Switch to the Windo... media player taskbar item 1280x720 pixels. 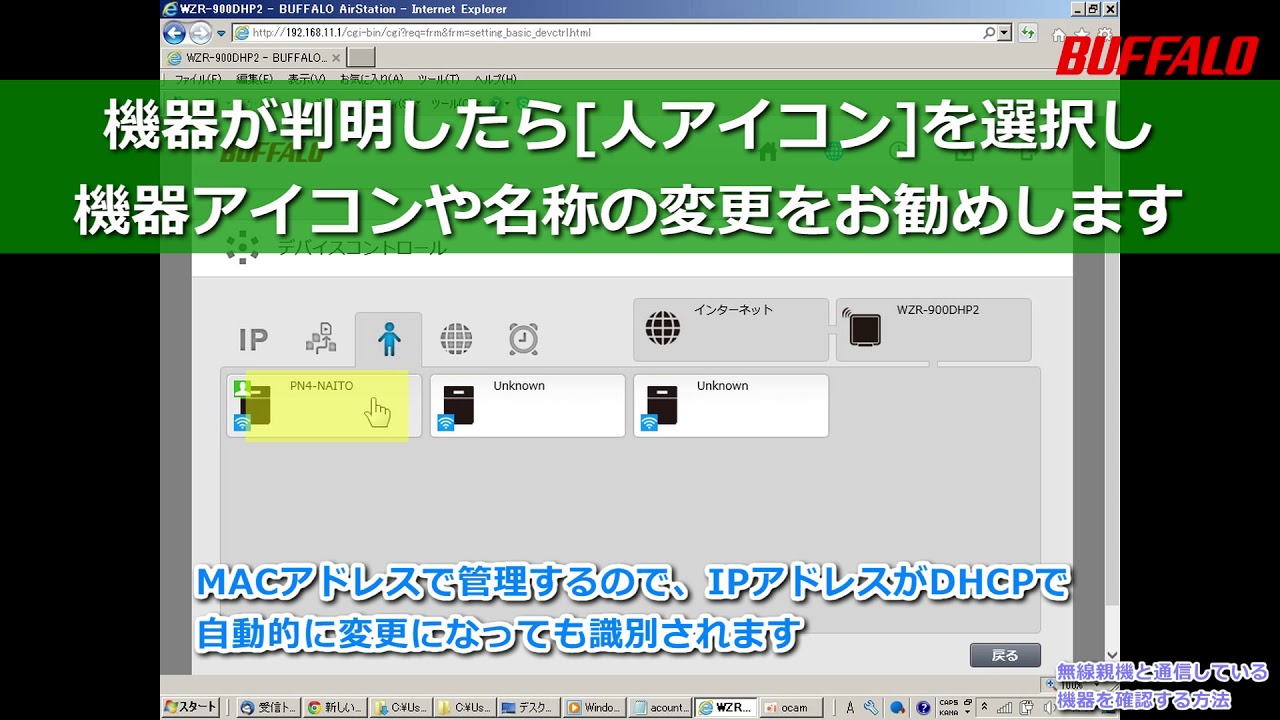tap(595, 707)
